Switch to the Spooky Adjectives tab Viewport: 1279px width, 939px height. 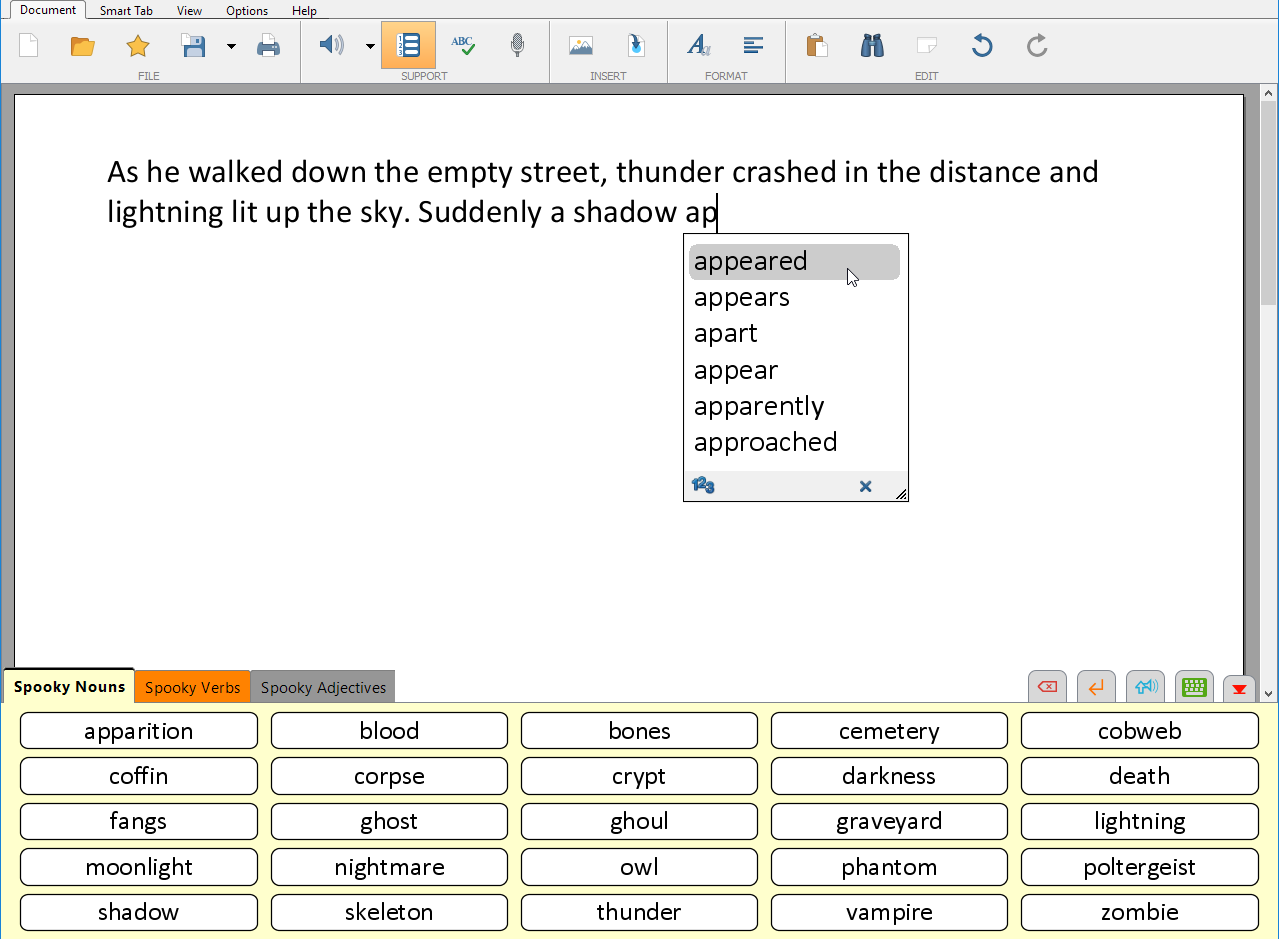click(x=322, y=687)
